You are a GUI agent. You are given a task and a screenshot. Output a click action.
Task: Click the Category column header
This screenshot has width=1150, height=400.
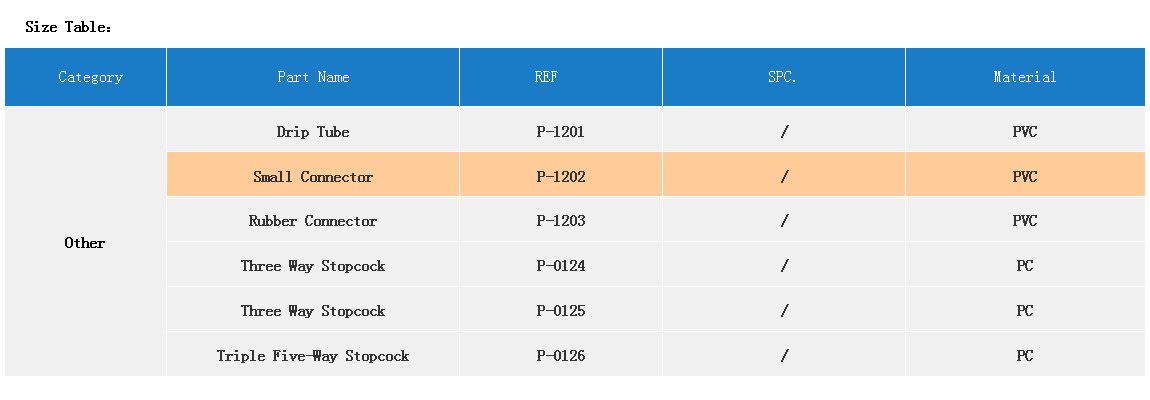click(90, 77)
